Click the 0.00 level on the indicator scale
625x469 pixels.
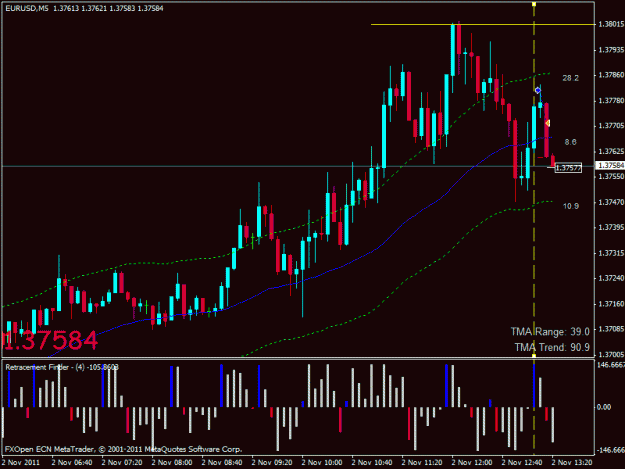604,407
